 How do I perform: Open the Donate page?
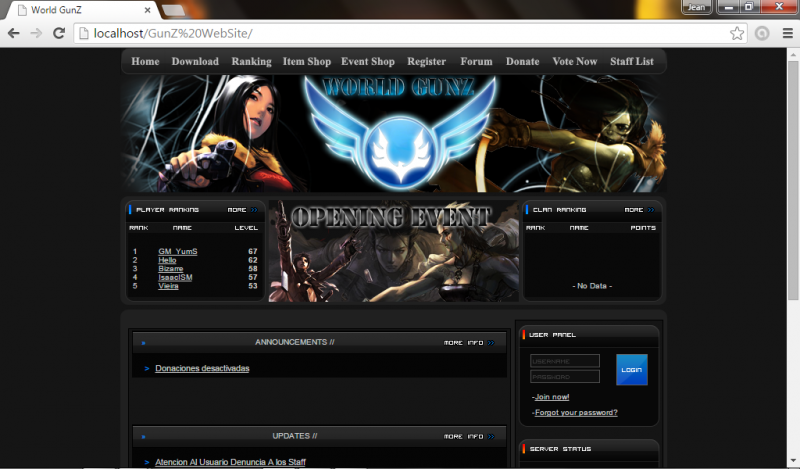(x=522, y=61)
